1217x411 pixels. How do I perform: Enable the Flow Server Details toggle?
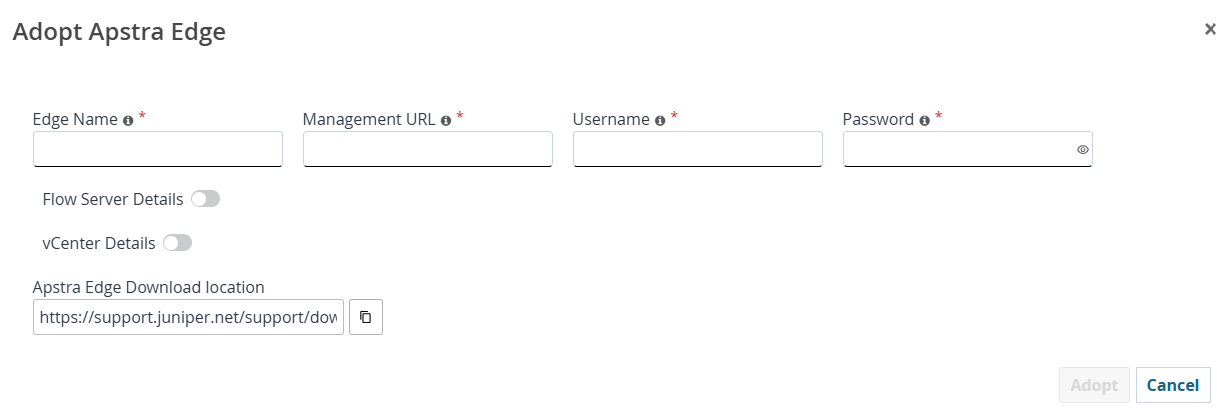click(x=206, y=199)
